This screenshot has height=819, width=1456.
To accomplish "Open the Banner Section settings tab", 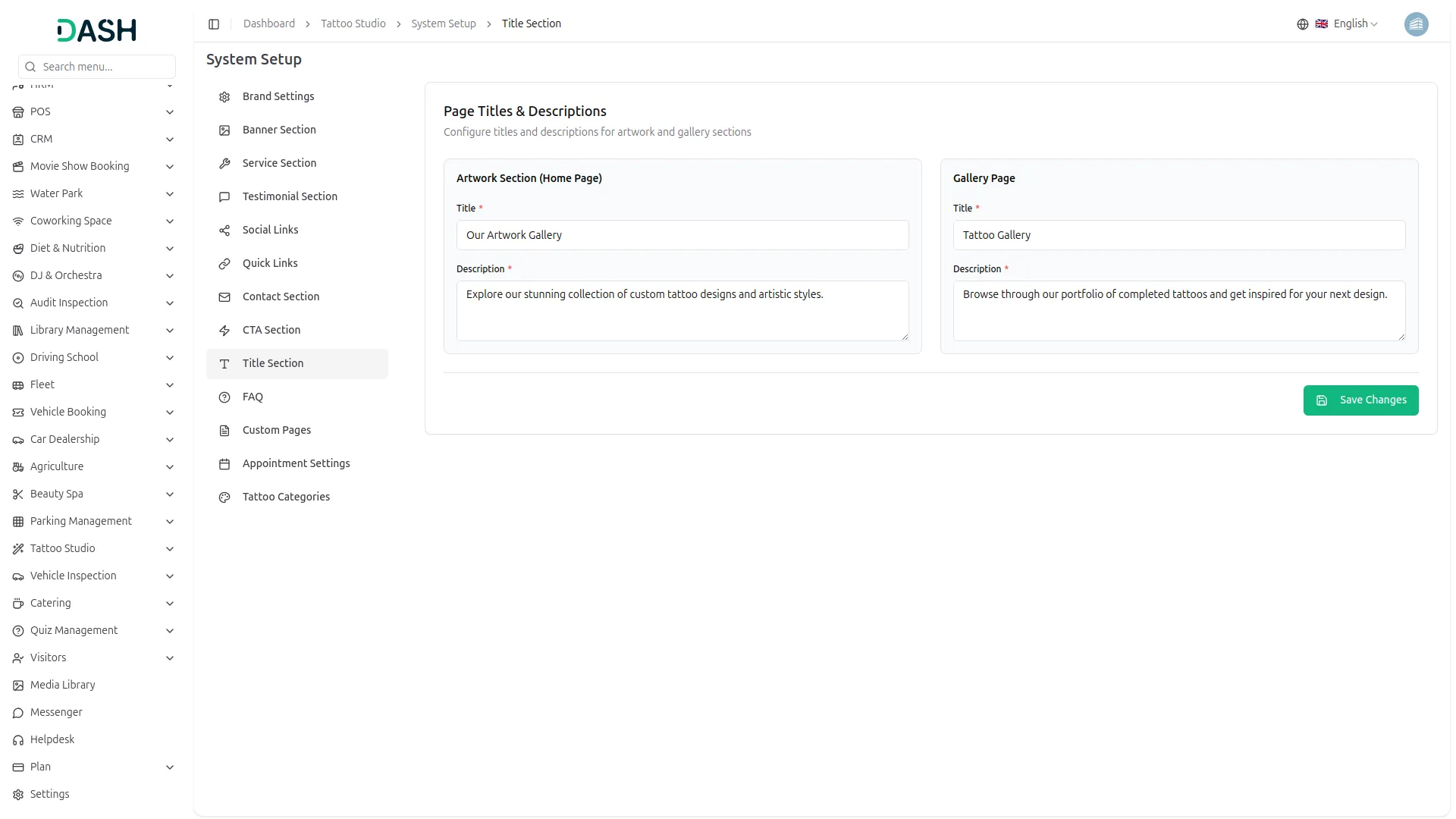I will [279, 130].
